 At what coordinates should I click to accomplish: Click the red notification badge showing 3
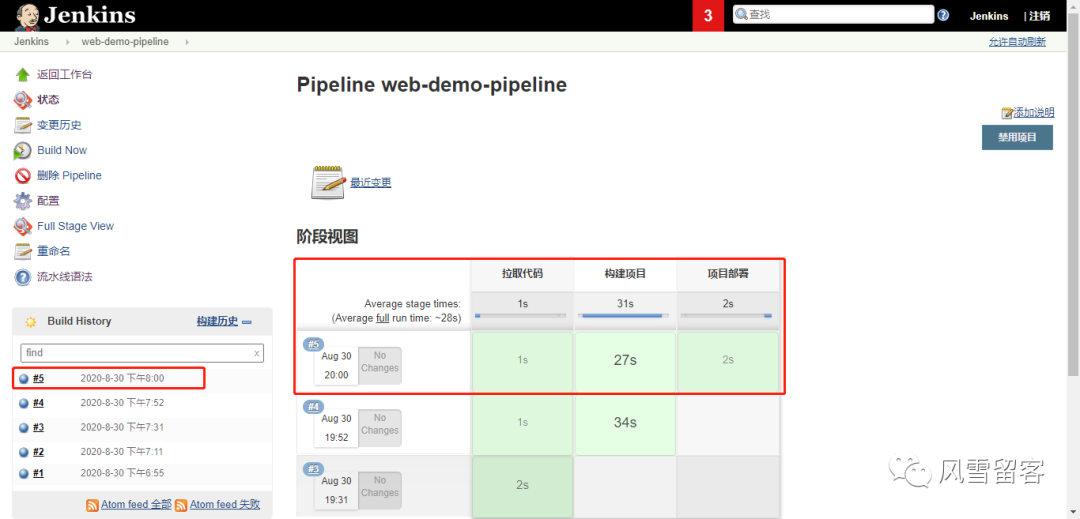click(x=708, y=16)
